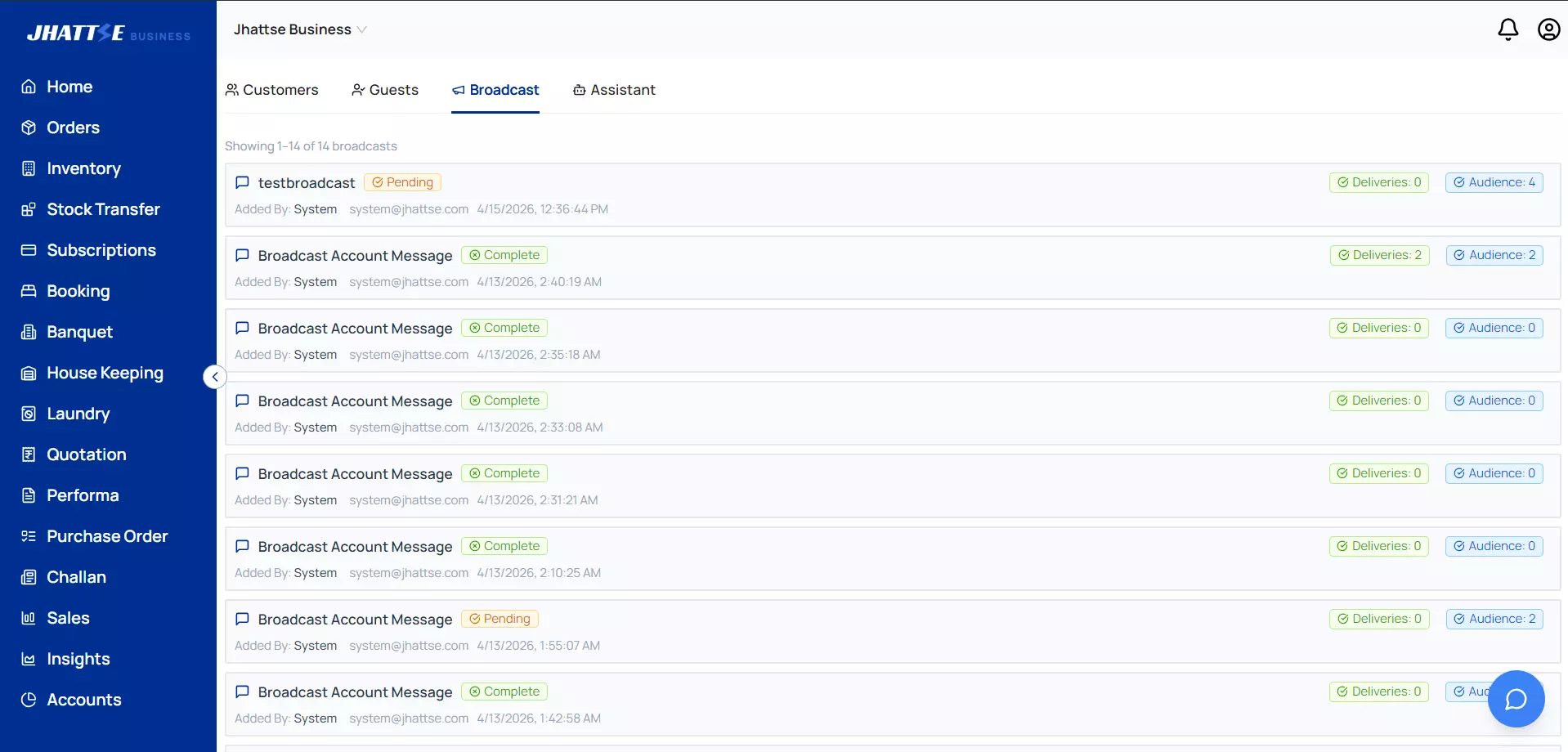1568x752 pixels.
Task: Click the testbroadcast message icon
Action: point(242,182)
